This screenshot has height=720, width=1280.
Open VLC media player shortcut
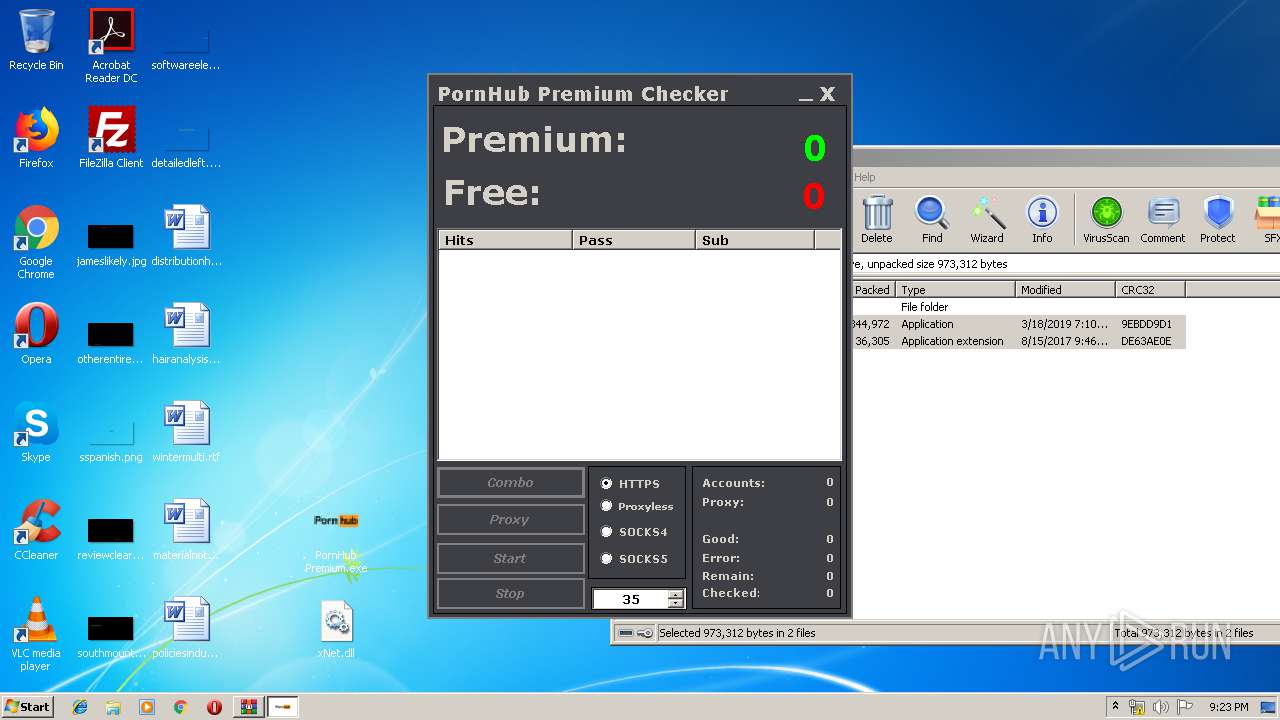(x=36, y=634)
